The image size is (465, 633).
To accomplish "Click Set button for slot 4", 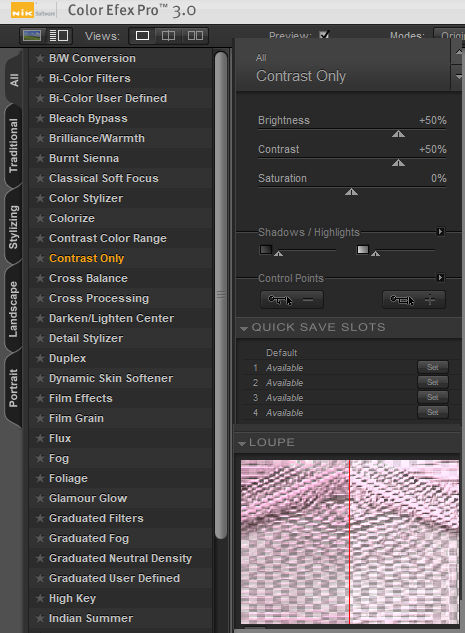I will 432,412.
